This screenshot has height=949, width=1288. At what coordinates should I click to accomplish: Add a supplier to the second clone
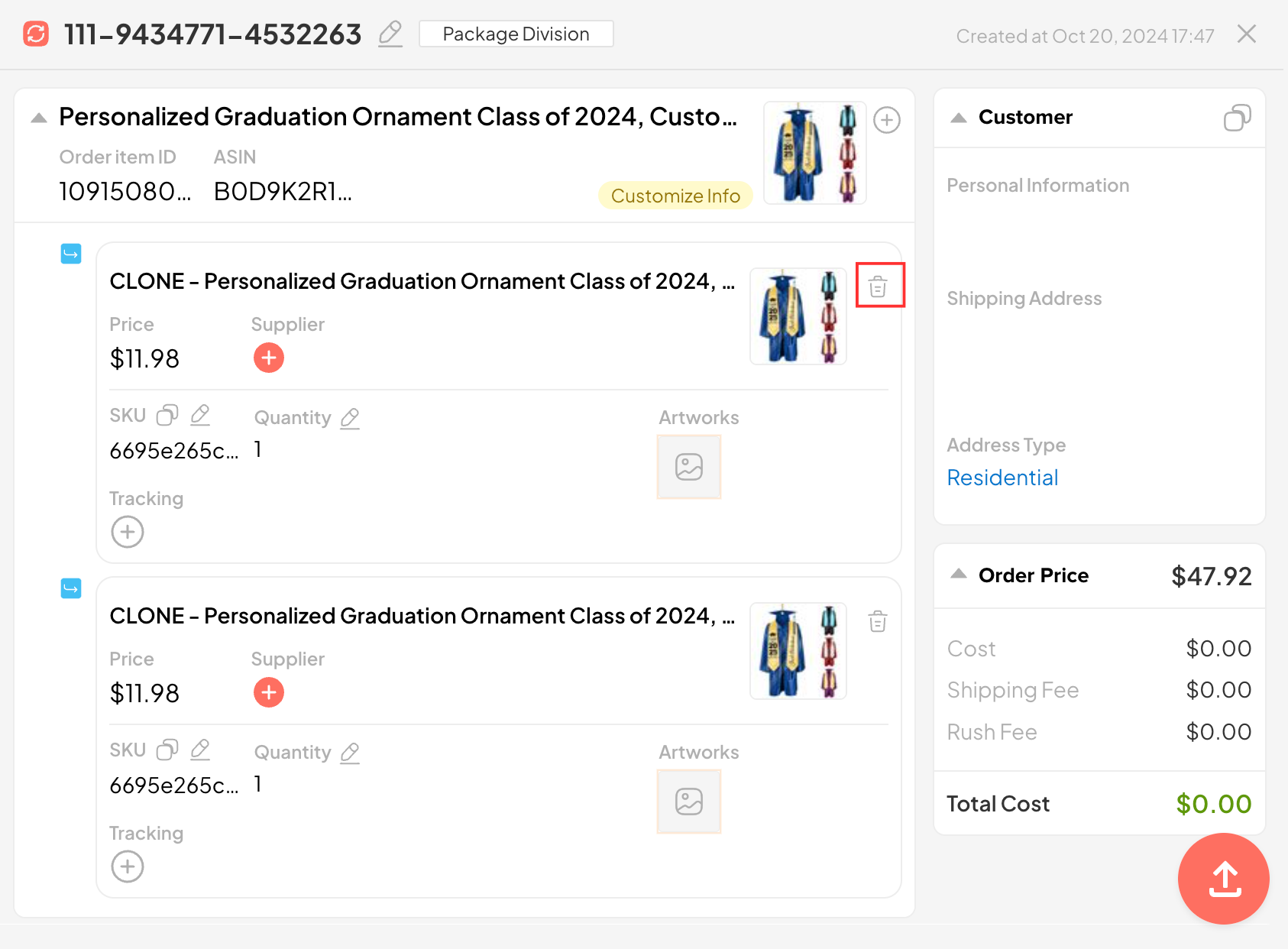tap(269, 692)
